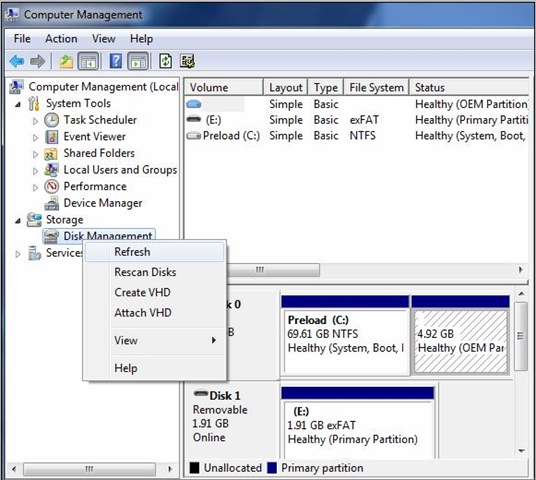Viewport: 536px width, 480px height.
Task: Click the settings checklist toolbar icon
Action: pos(187,62)
